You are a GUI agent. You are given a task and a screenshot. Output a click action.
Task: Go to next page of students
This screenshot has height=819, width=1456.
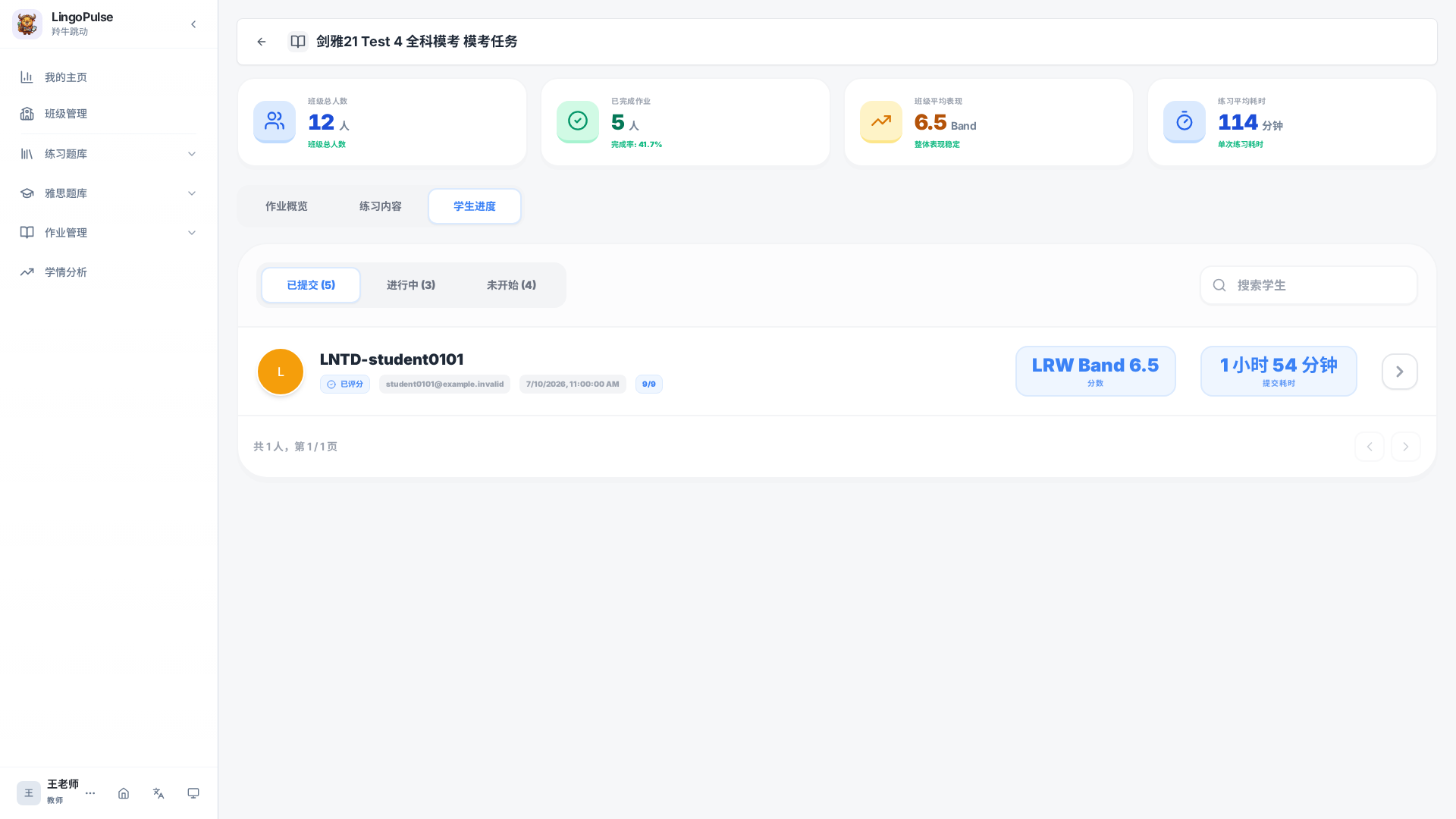[x=1406, y=447]
